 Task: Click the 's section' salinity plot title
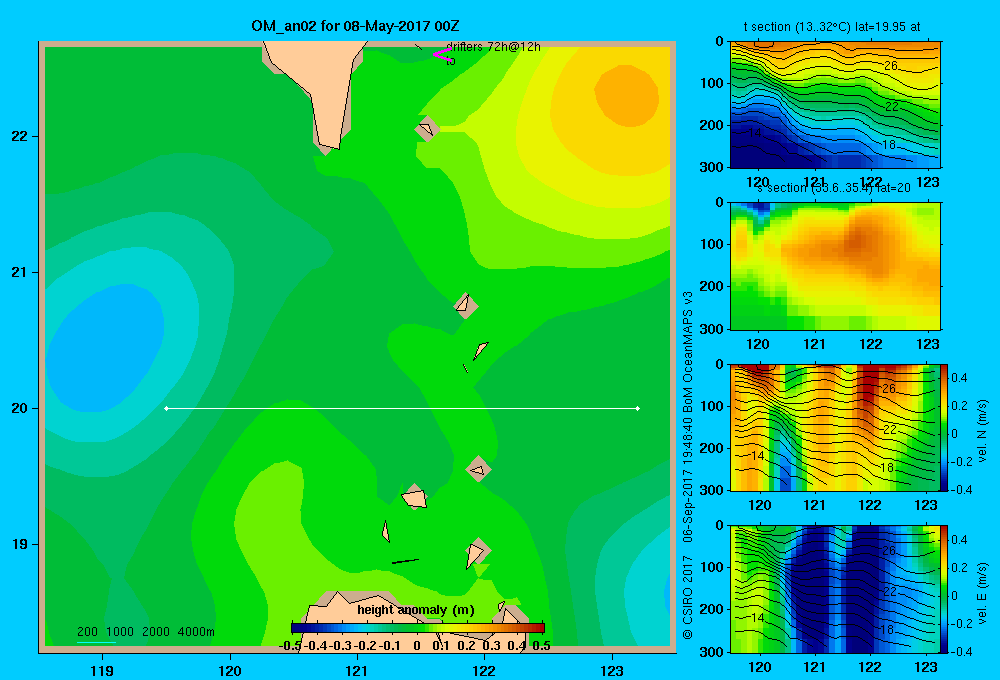point(834,188)
